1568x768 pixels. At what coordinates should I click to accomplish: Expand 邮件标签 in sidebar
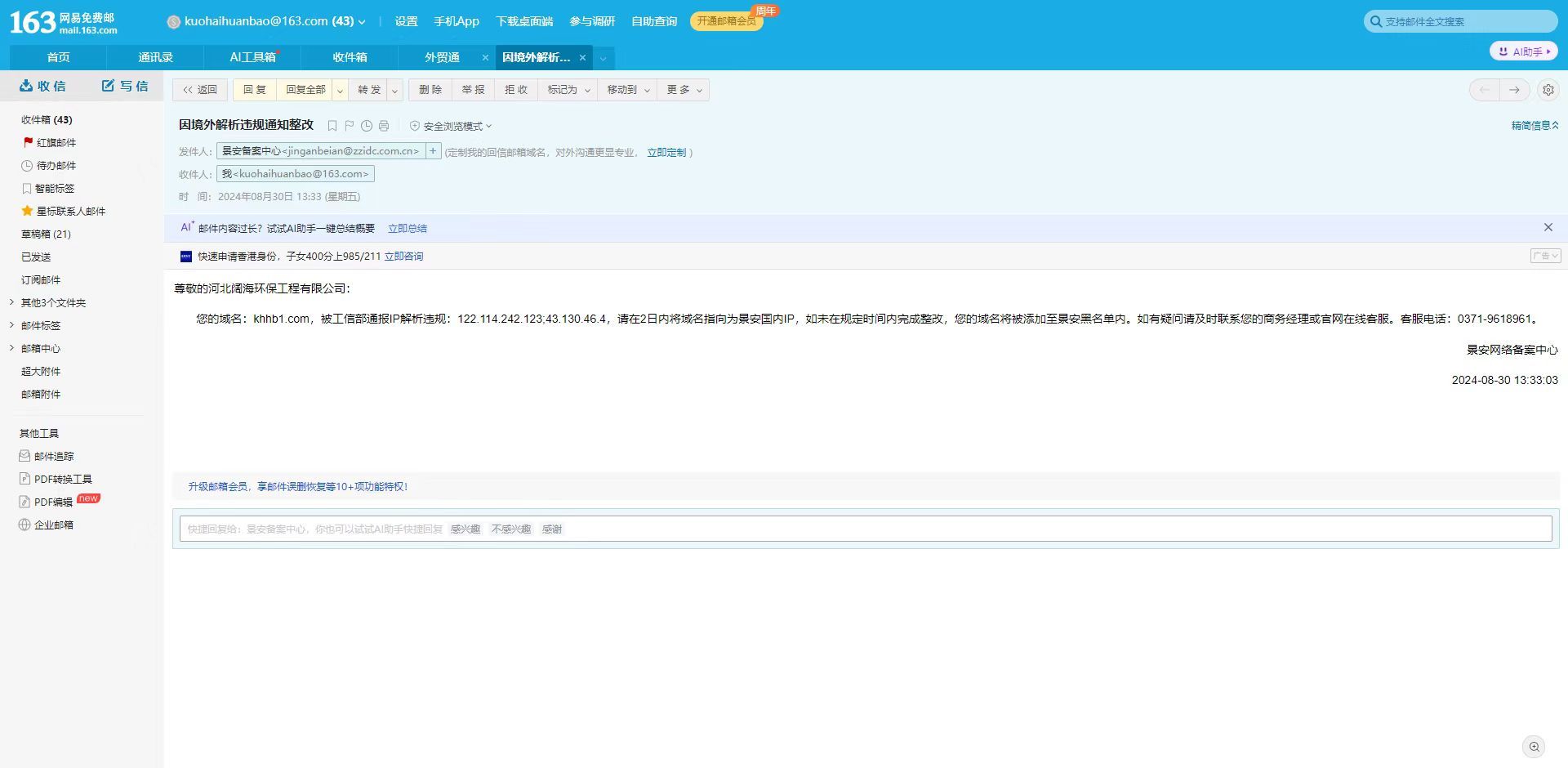click(x=11, y=325)
